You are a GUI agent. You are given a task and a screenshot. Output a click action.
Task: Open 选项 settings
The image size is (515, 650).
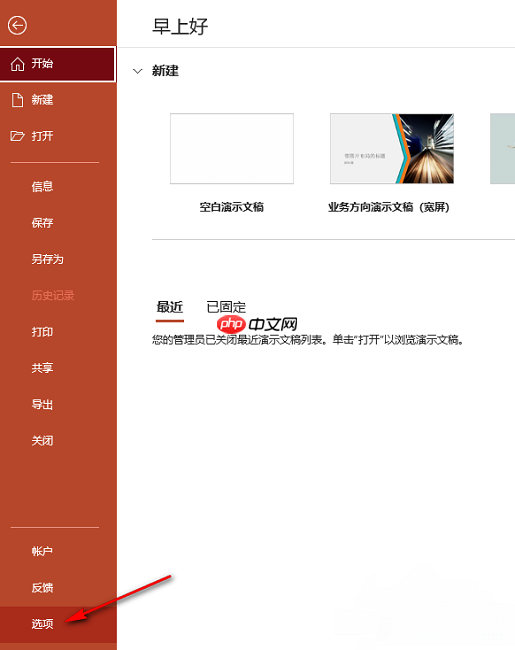(58, 624)
